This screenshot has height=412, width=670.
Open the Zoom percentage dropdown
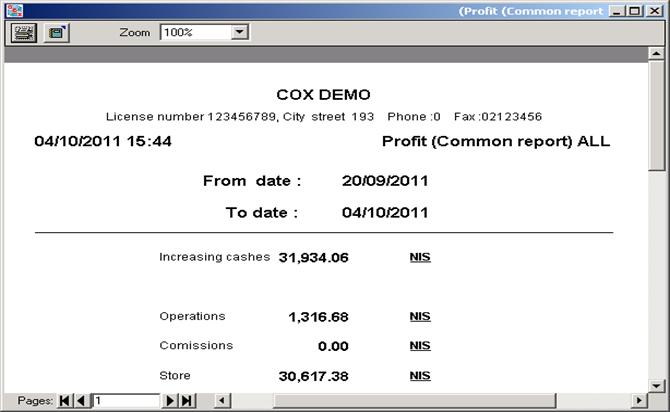(239, 32)
